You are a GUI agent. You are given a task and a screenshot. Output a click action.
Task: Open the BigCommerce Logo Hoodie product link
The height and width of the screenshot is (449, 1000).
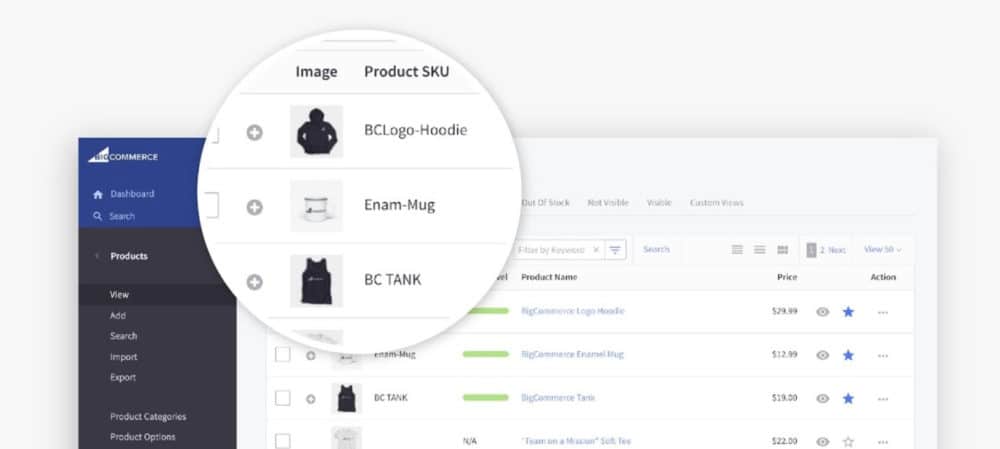coord(573,311)
